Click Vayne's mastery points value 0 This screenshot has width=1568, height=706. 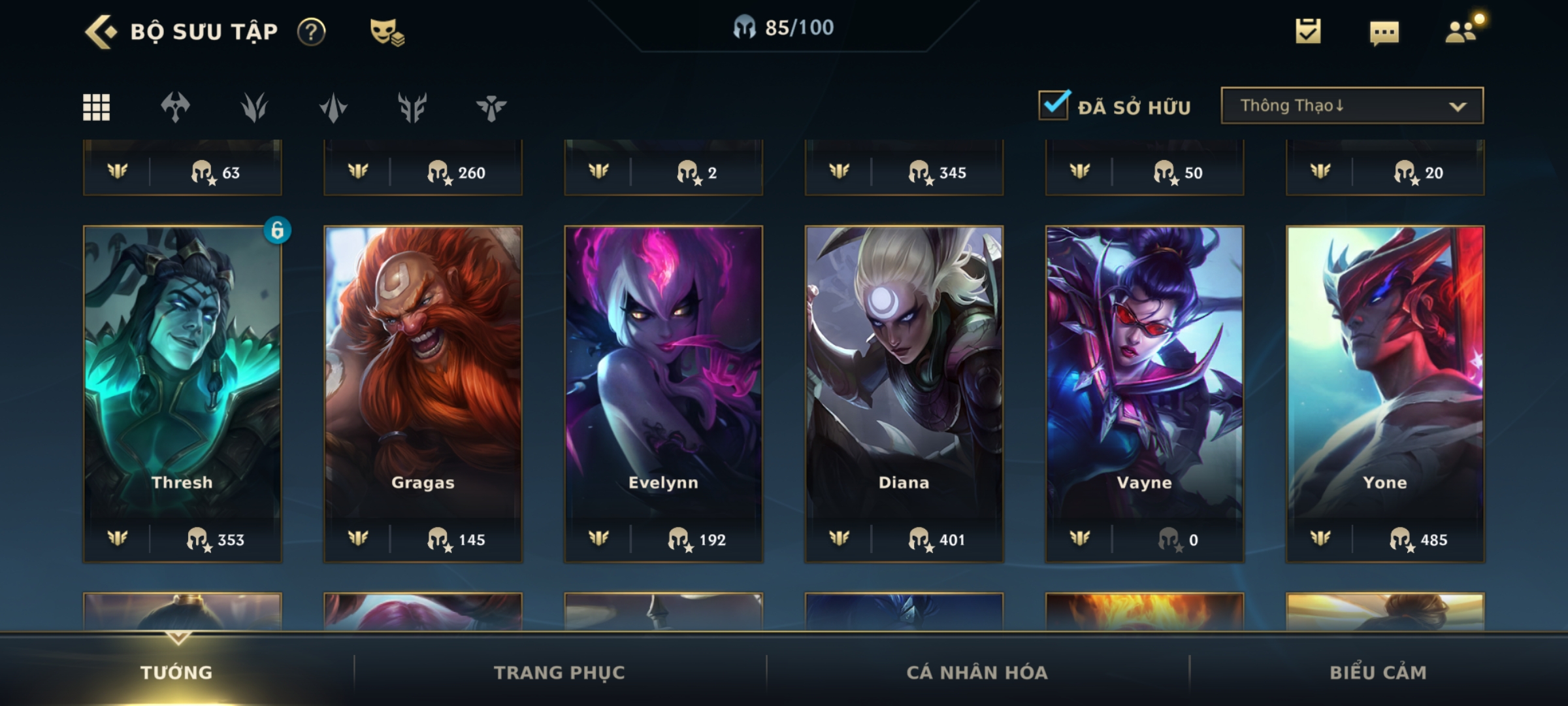[x=1193, y=540]
